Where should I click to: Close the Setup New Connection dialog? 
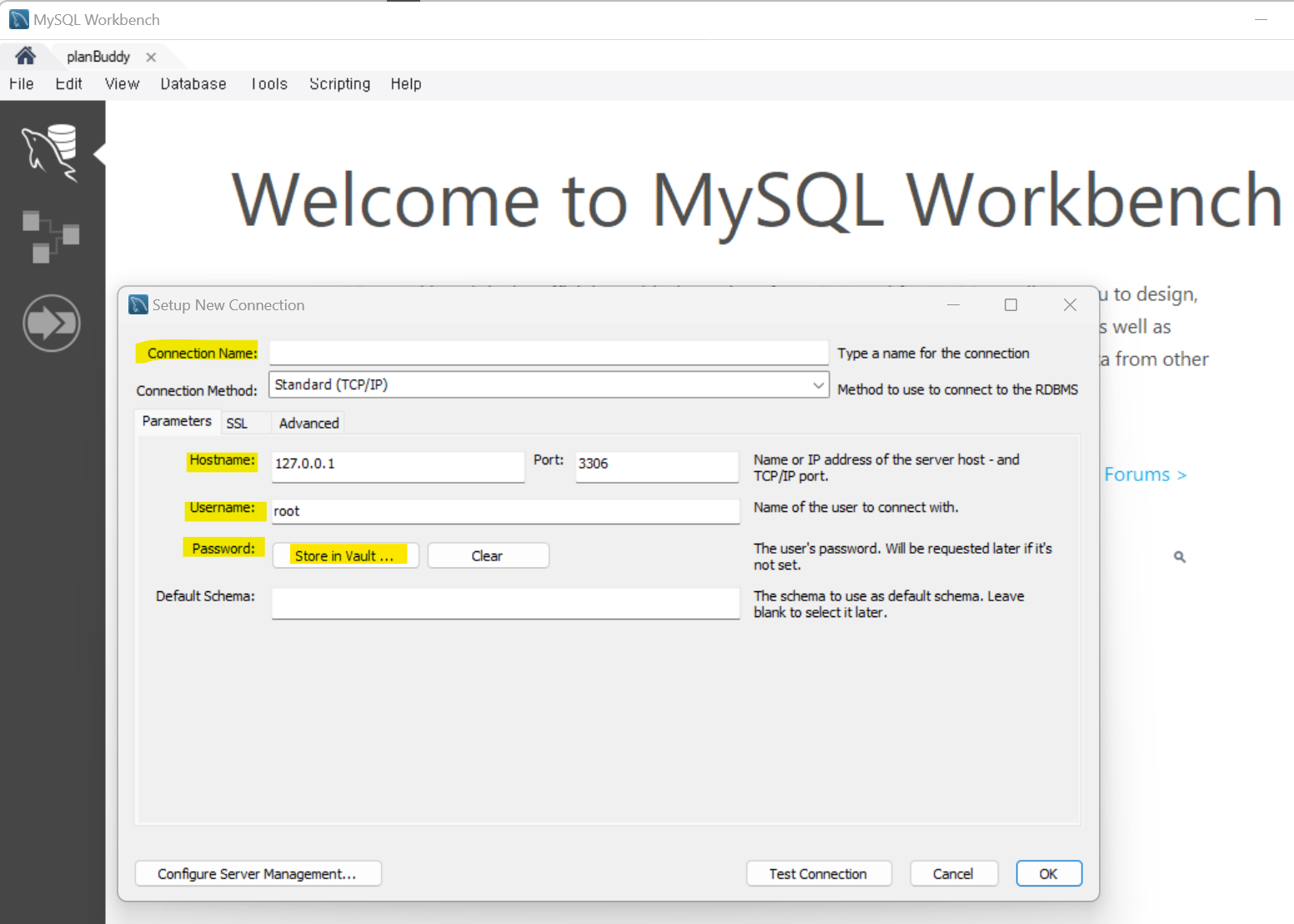point(1070,305)
